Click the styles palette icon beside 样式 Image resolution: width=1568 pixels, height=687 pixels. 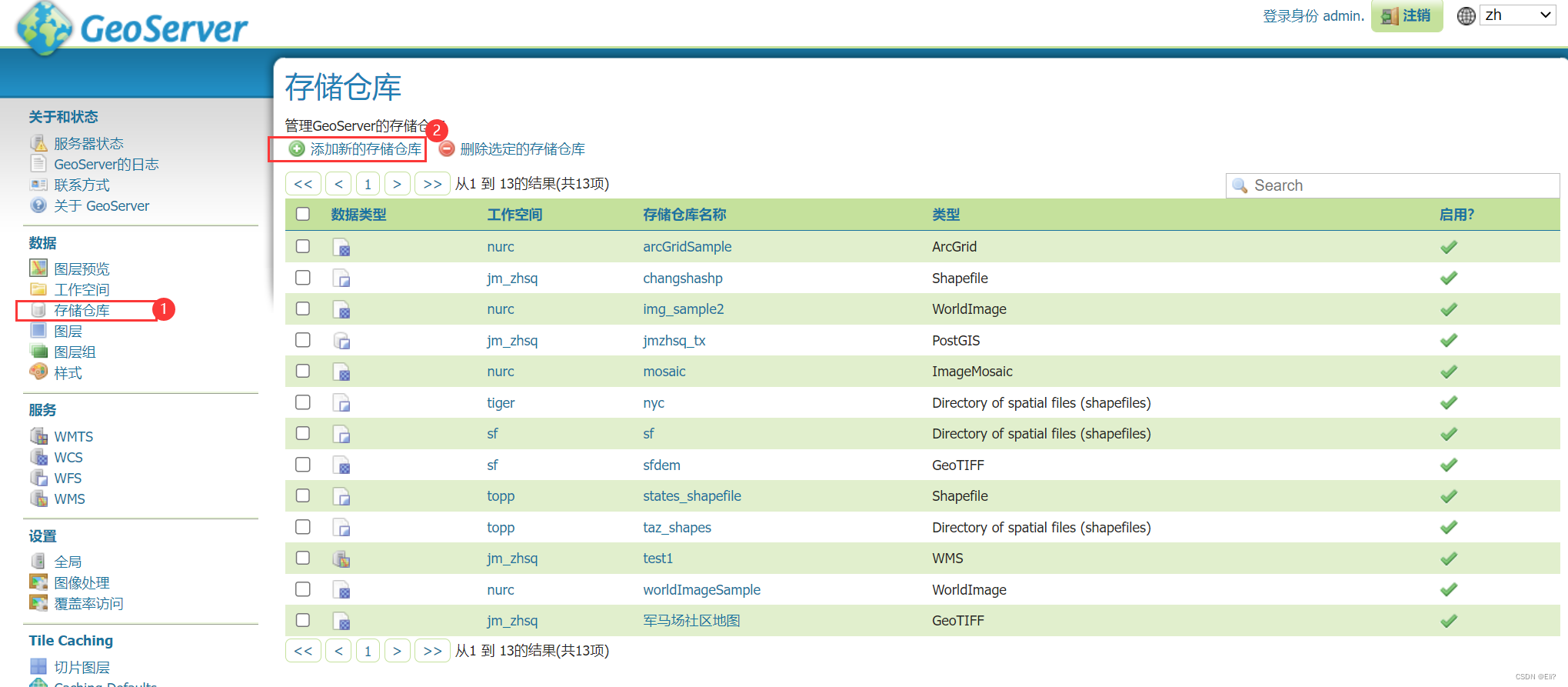click(38, 372)
